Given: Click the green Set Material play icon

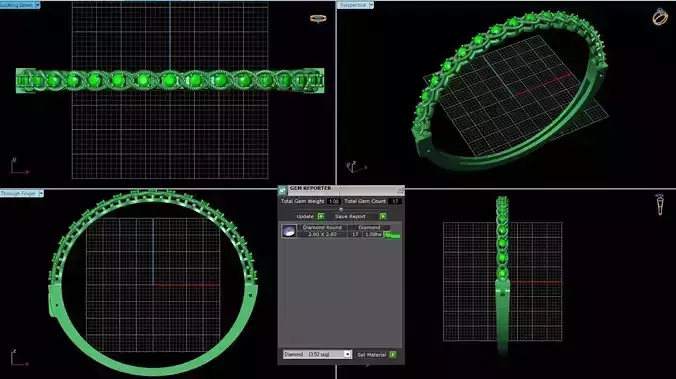Looking at the screenshot, I should point(393,354).
